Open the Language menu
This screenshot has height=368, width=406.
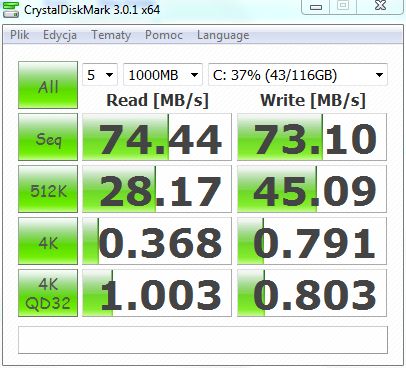point(223,35)
